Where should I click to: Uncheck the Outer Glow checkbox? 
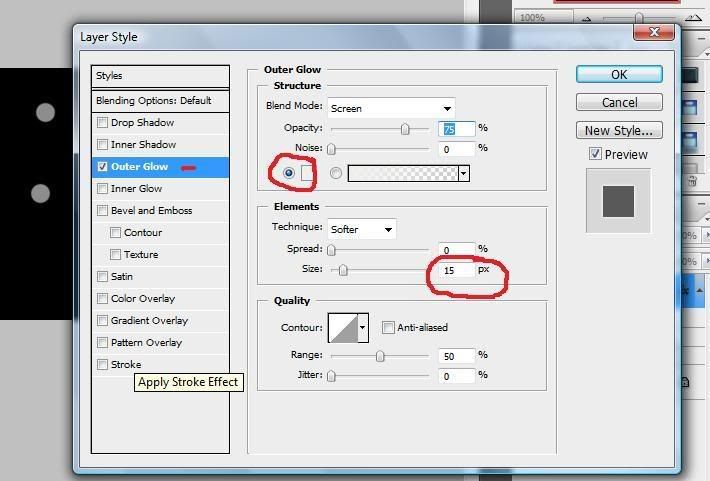click(103, 167)
